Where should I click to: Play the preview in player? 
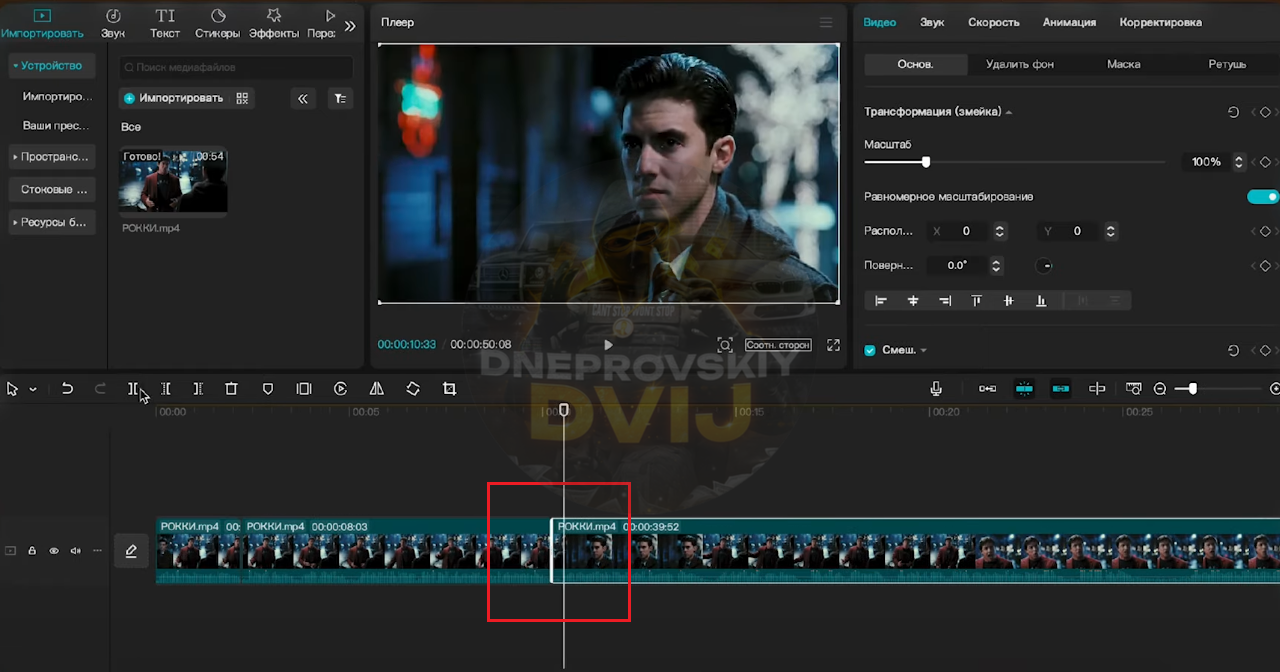pyautogui.click(x=608, y=345)
